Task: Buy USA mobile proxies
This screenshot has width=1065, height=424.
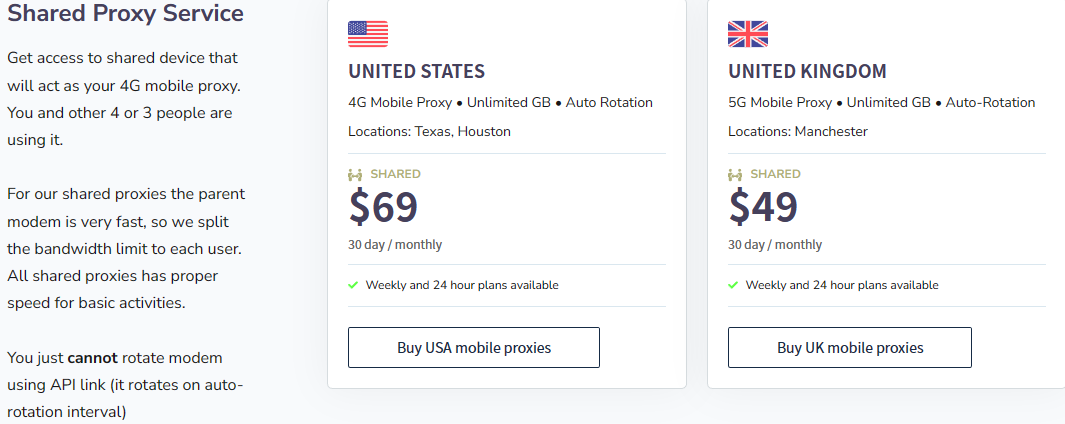Action: point(473,348)
